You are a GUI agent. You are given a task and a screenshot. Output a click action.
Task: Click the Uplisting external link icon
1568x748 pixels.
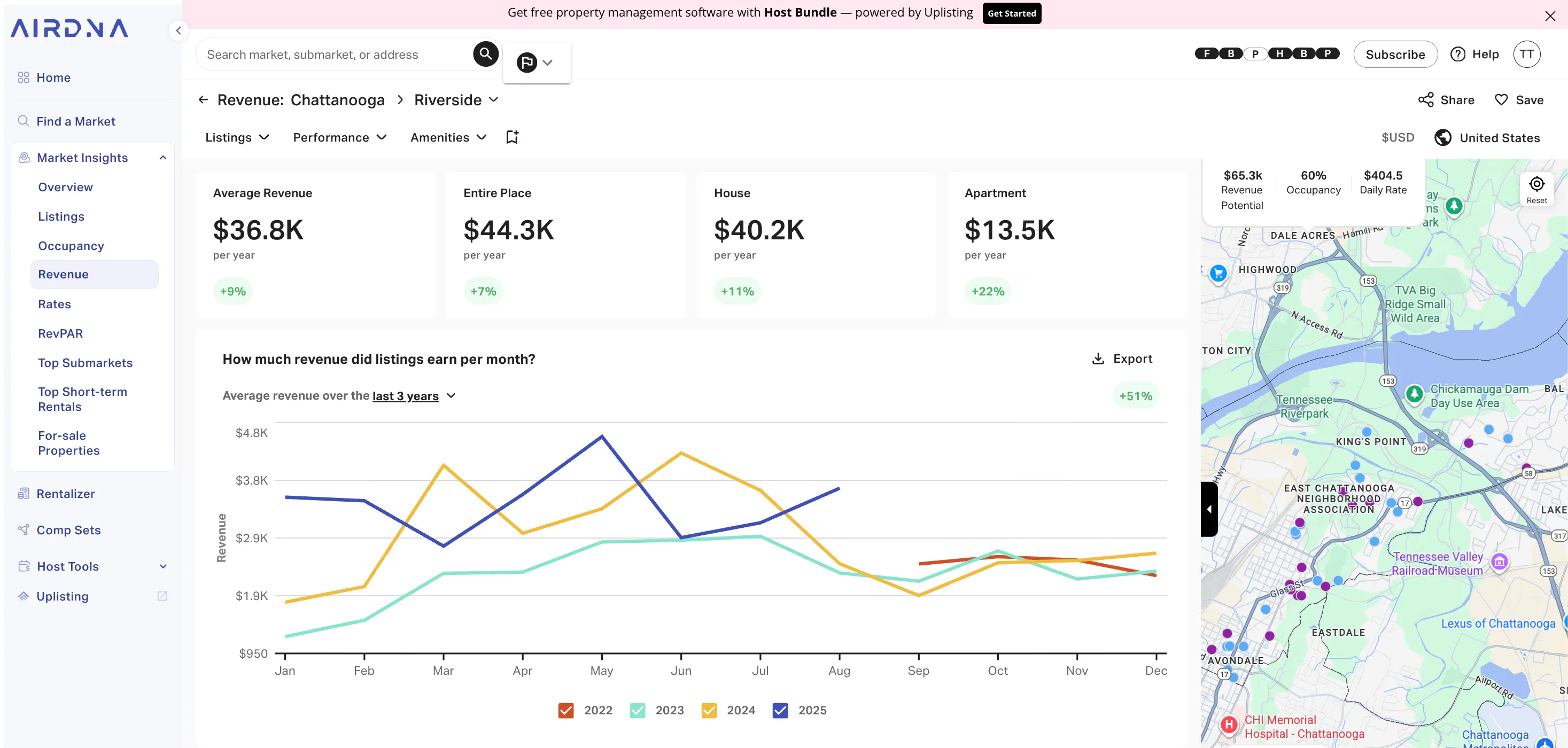(x=162, y=596)
